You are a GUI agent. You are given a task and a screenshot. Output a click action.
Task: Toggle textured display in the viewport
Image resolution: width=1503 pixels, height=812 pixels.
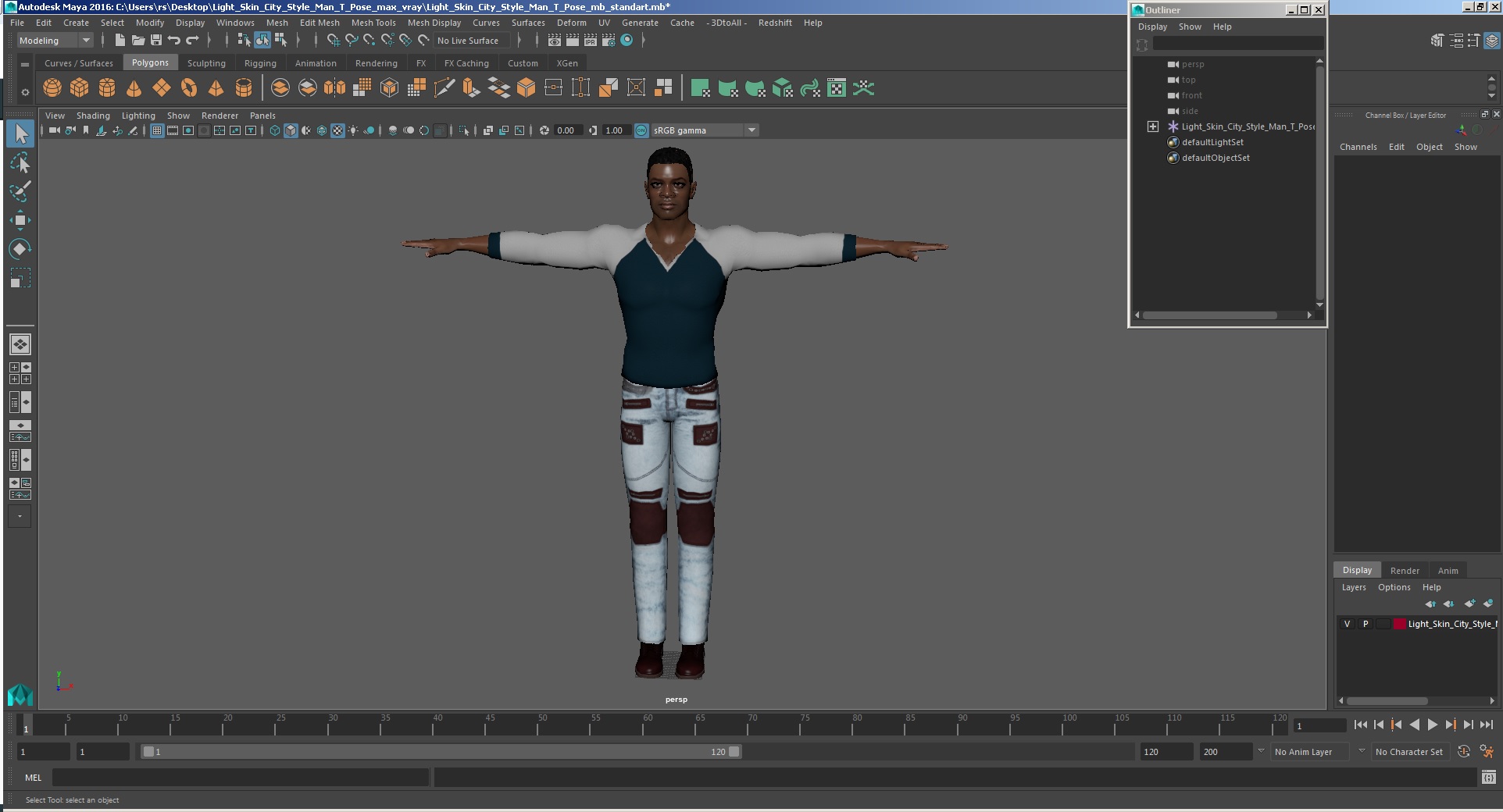[x=337, y=130]
